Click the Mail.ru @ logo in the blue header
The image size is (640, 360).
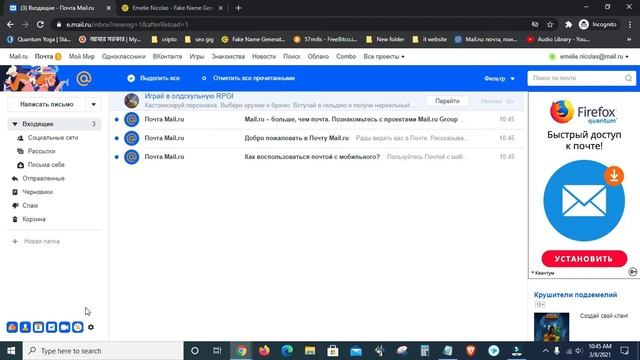(x=84, y=78)
